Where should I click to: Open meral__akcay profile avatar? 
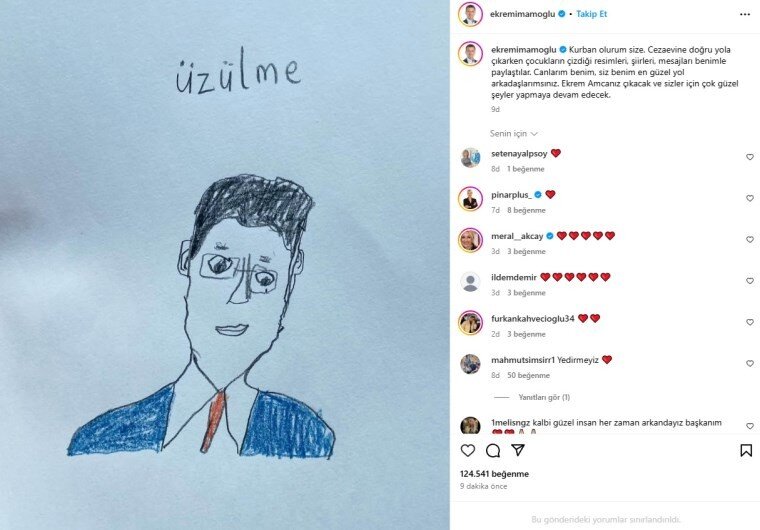click(470, 240)
